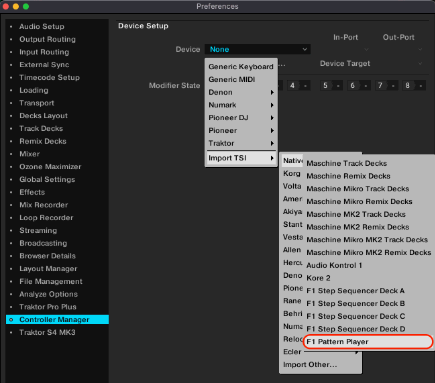Select Track Decks in the sidebar
The height and width of the screenshot is (383, 435).
pyautogui.click(x=41, y=128)
